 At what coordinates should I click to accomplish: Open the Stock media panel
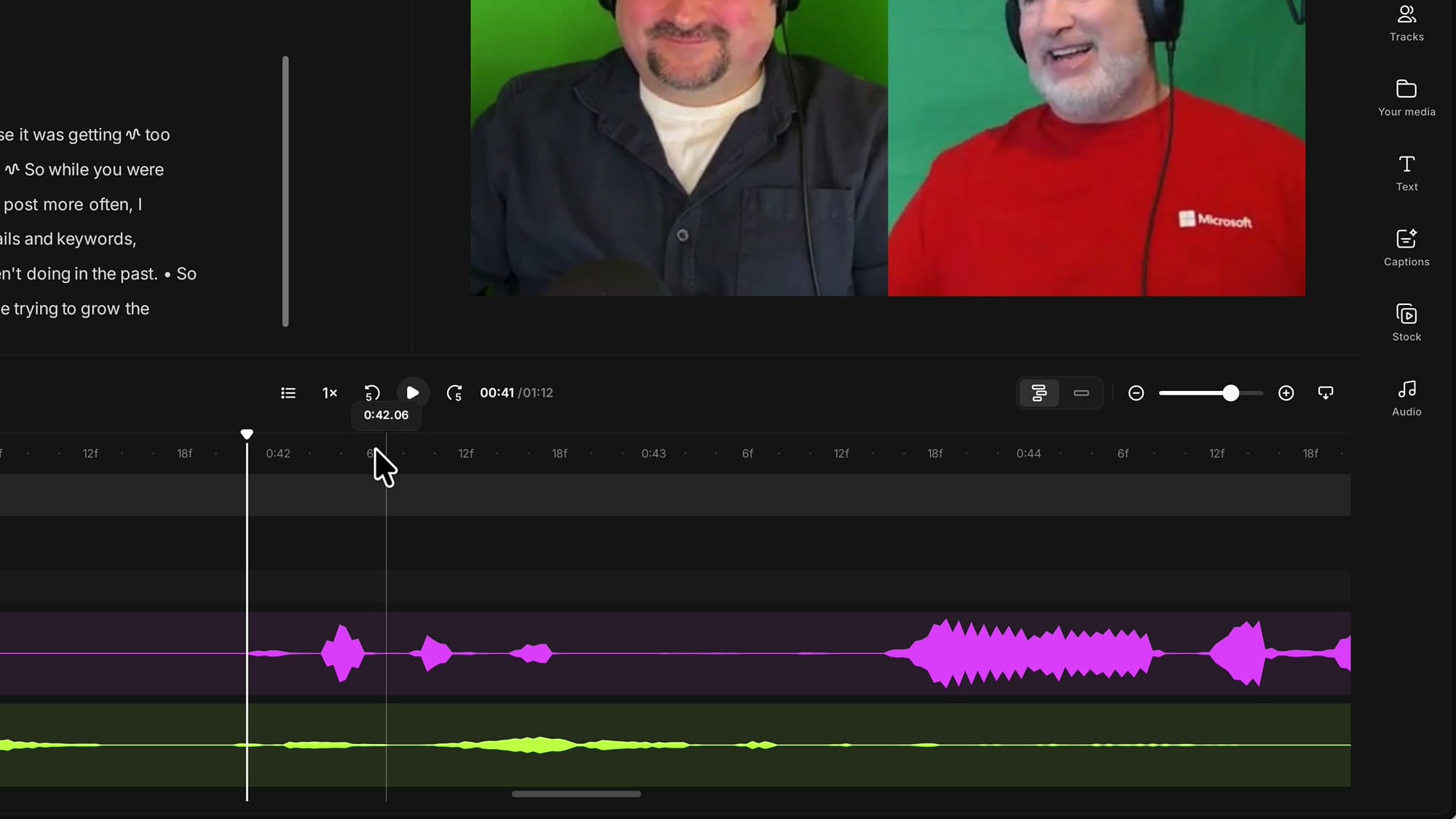1406,323
